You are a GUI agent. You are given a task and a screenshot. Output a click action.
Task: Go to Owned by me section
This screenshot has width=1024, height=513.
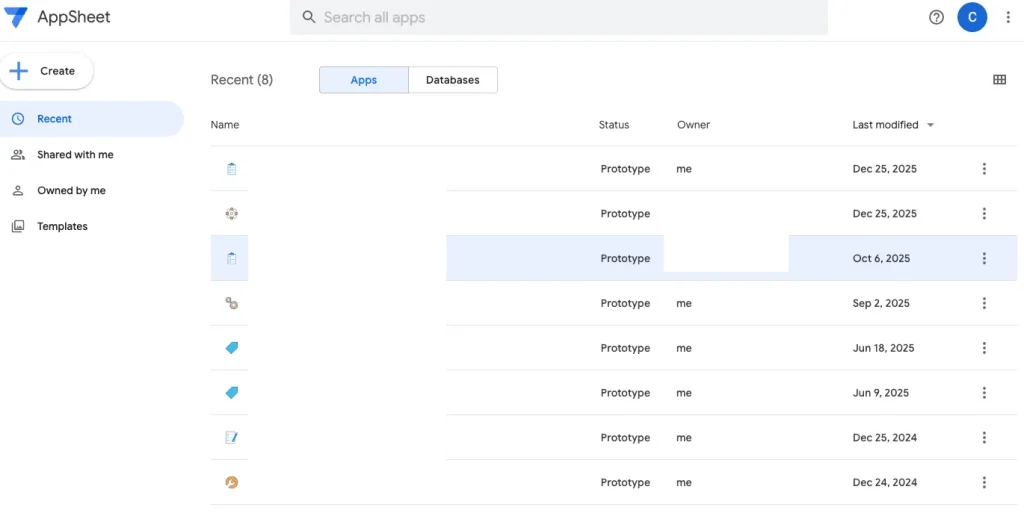pos(71,191)
